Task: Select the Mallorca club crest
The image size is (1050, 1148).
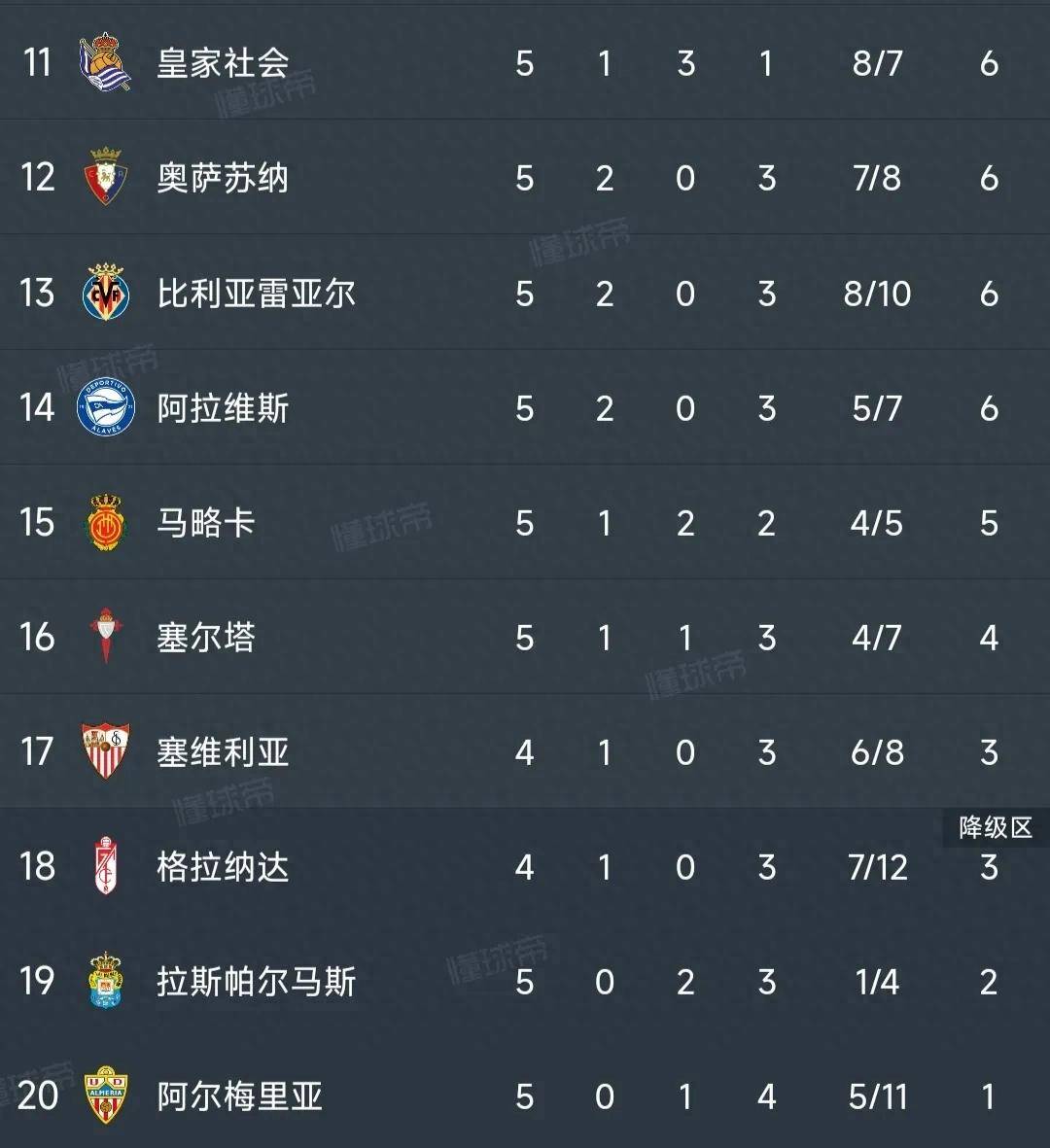Action: [105, 523]
